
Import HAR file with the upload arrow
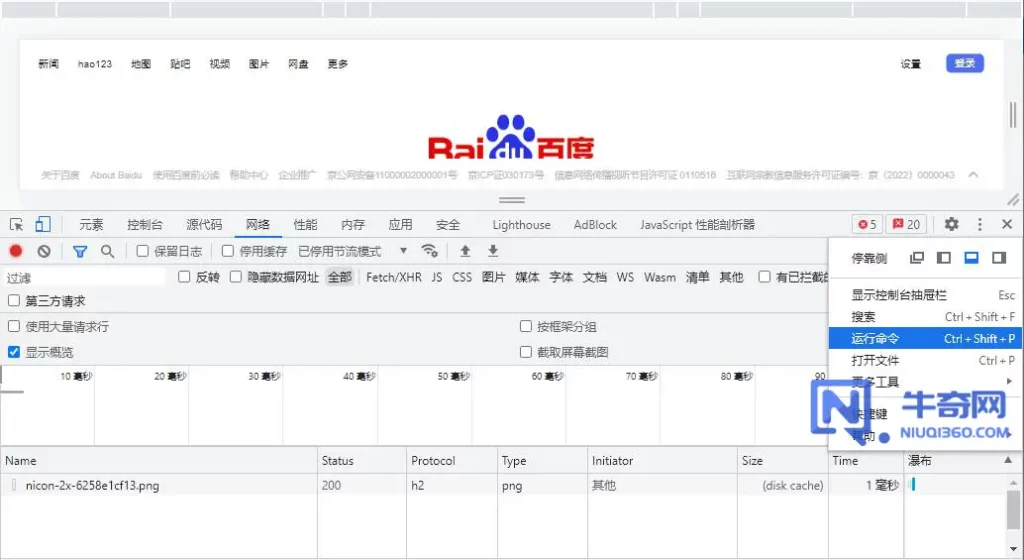(x=465, y=251)
